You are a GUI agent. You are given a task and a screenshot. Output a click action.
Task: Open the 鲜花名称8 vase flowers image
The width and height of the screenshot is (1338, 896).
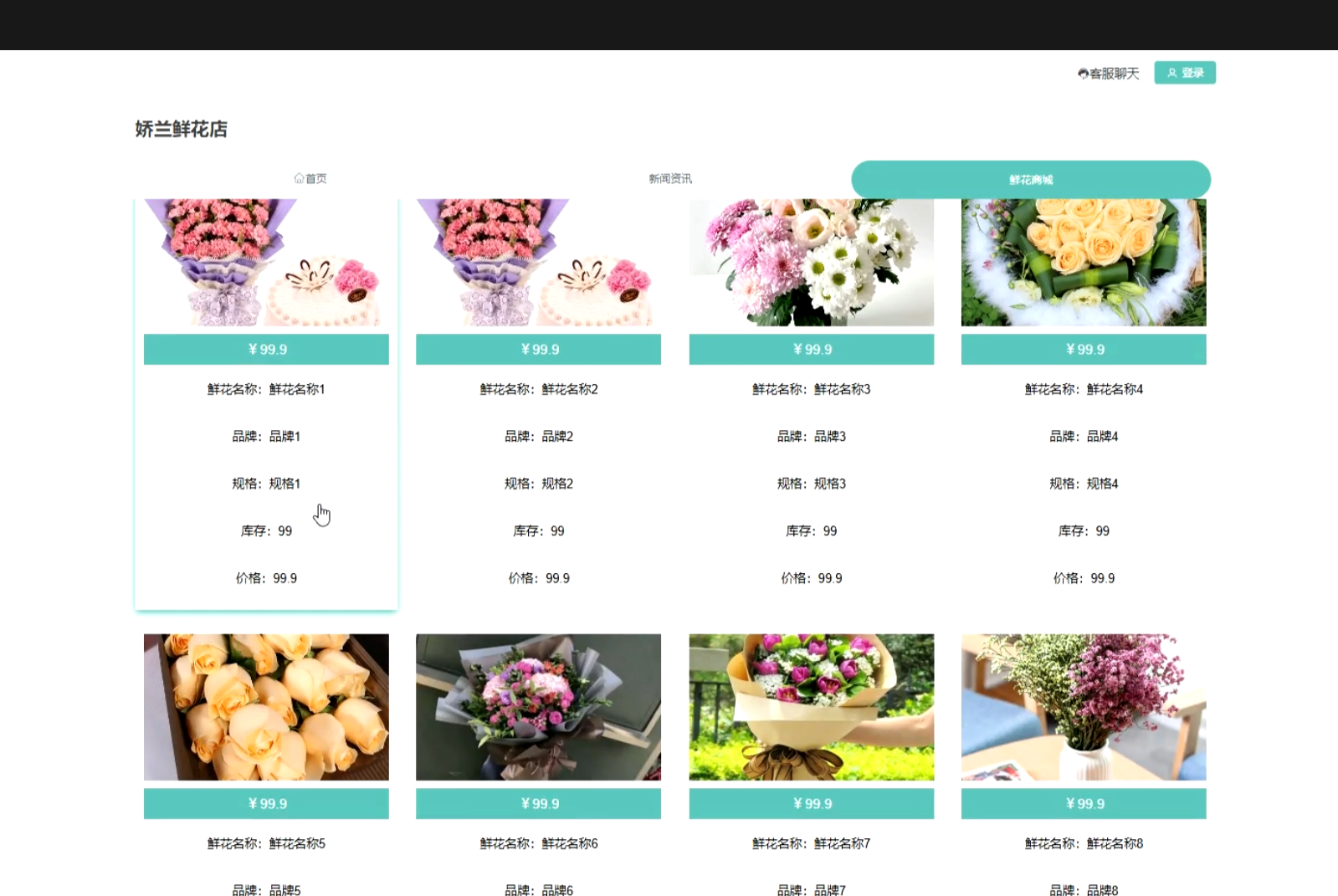point(1084,707)
